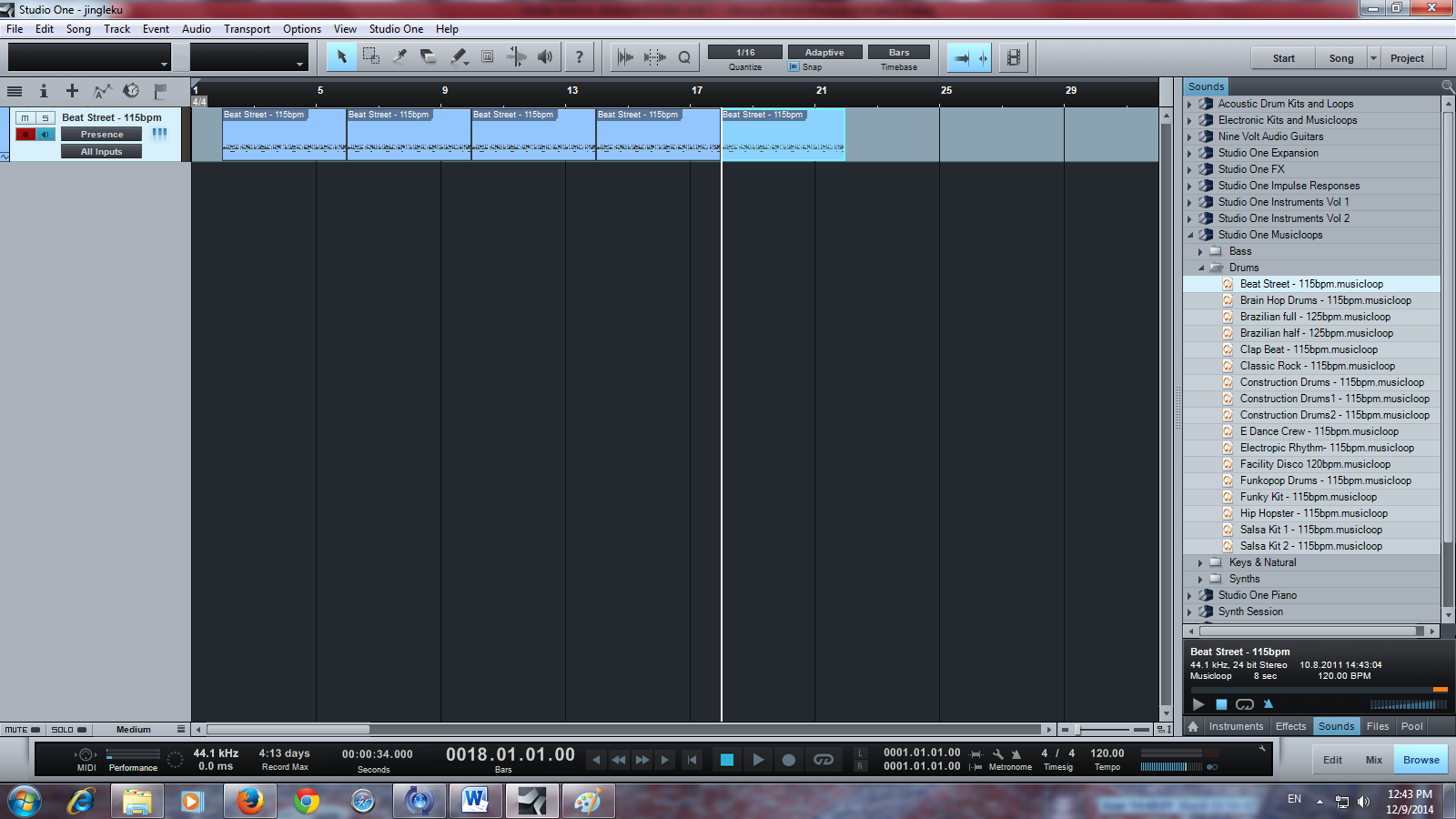Mute the Beat Street track

[25, 118]
